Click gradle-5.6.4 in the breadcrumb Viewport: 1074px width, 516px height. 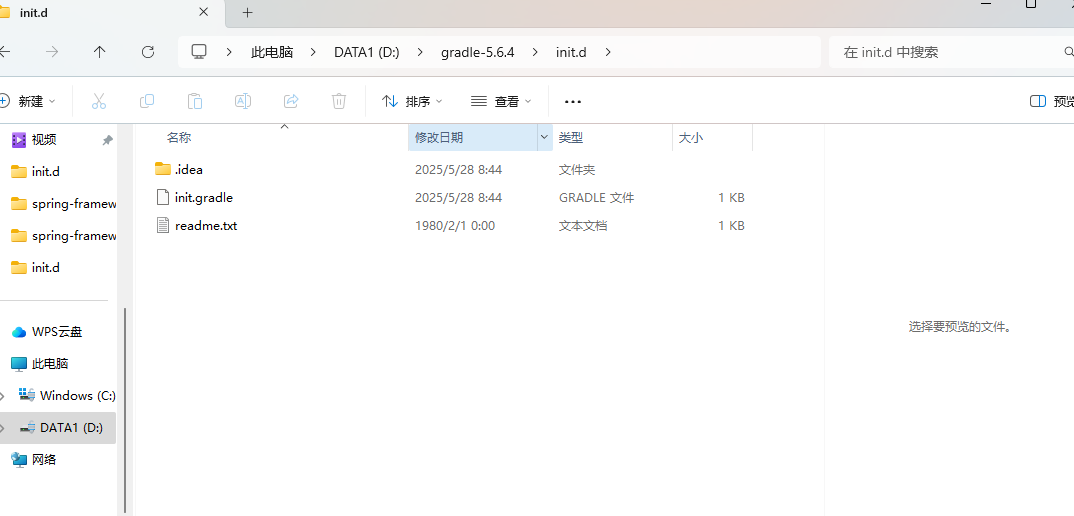[477, 52]
